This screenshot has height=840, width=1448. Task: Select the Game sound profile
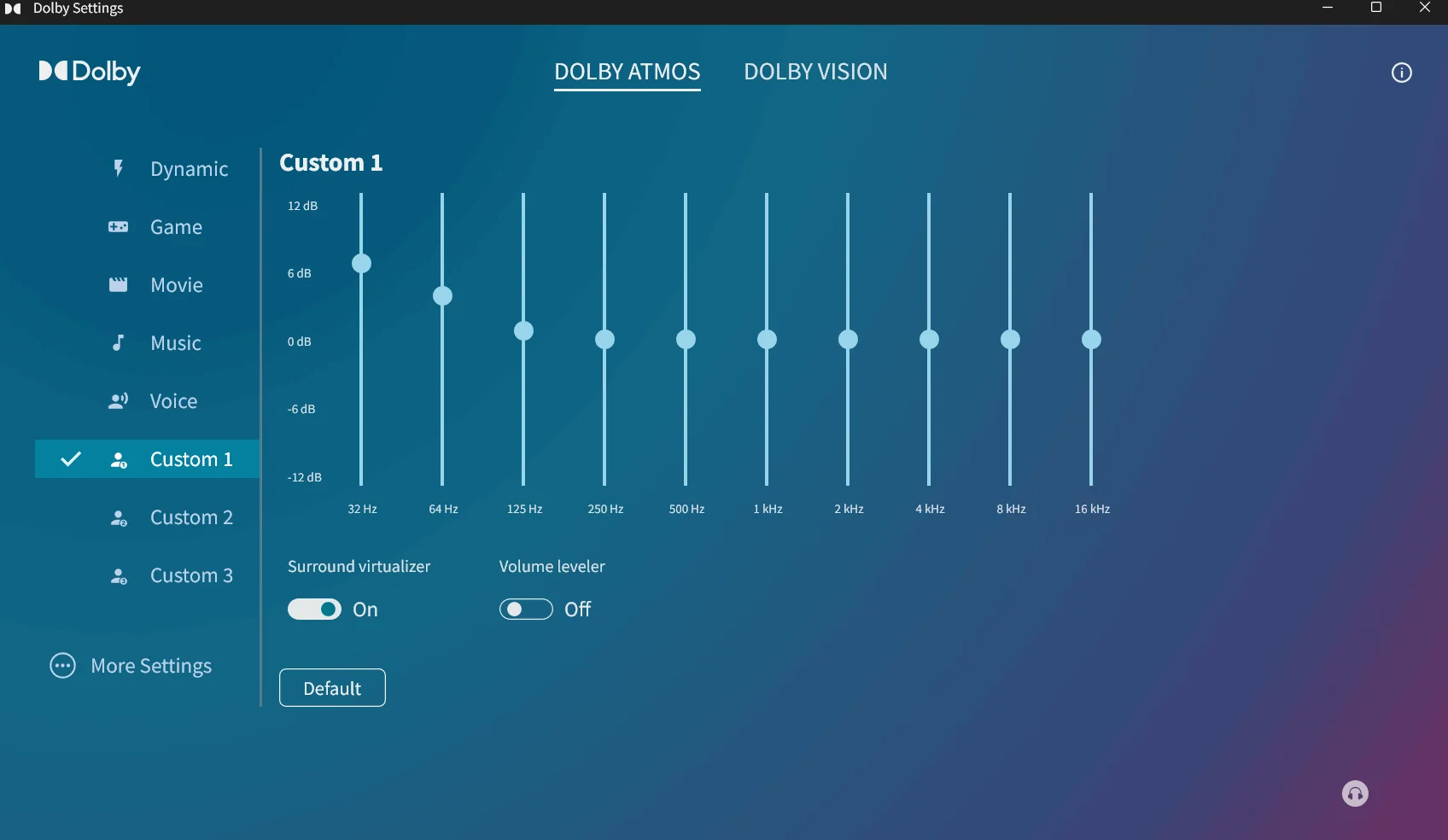148,227
